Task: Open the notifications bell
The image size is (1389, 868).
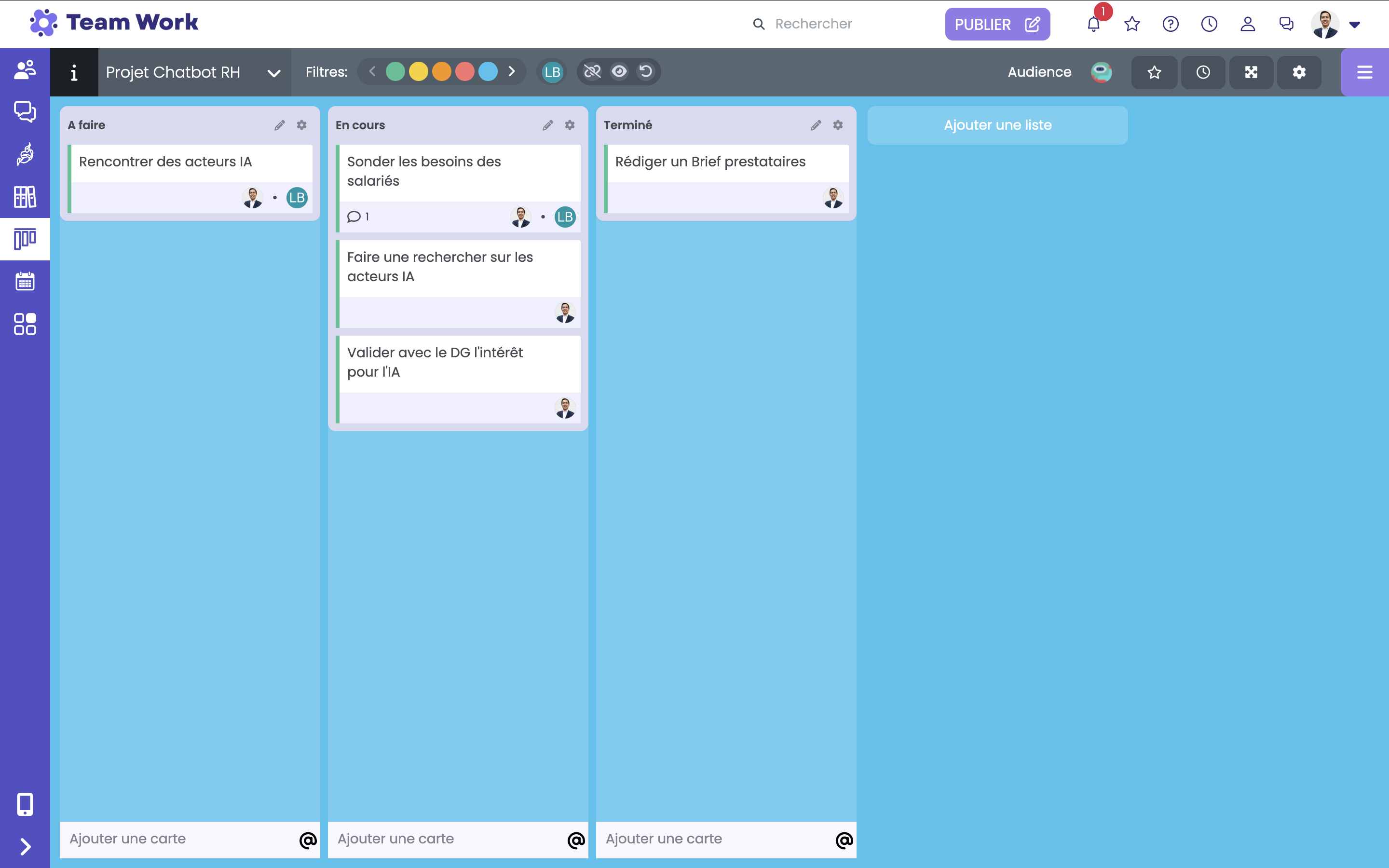Action: [x=1093, y=24]
